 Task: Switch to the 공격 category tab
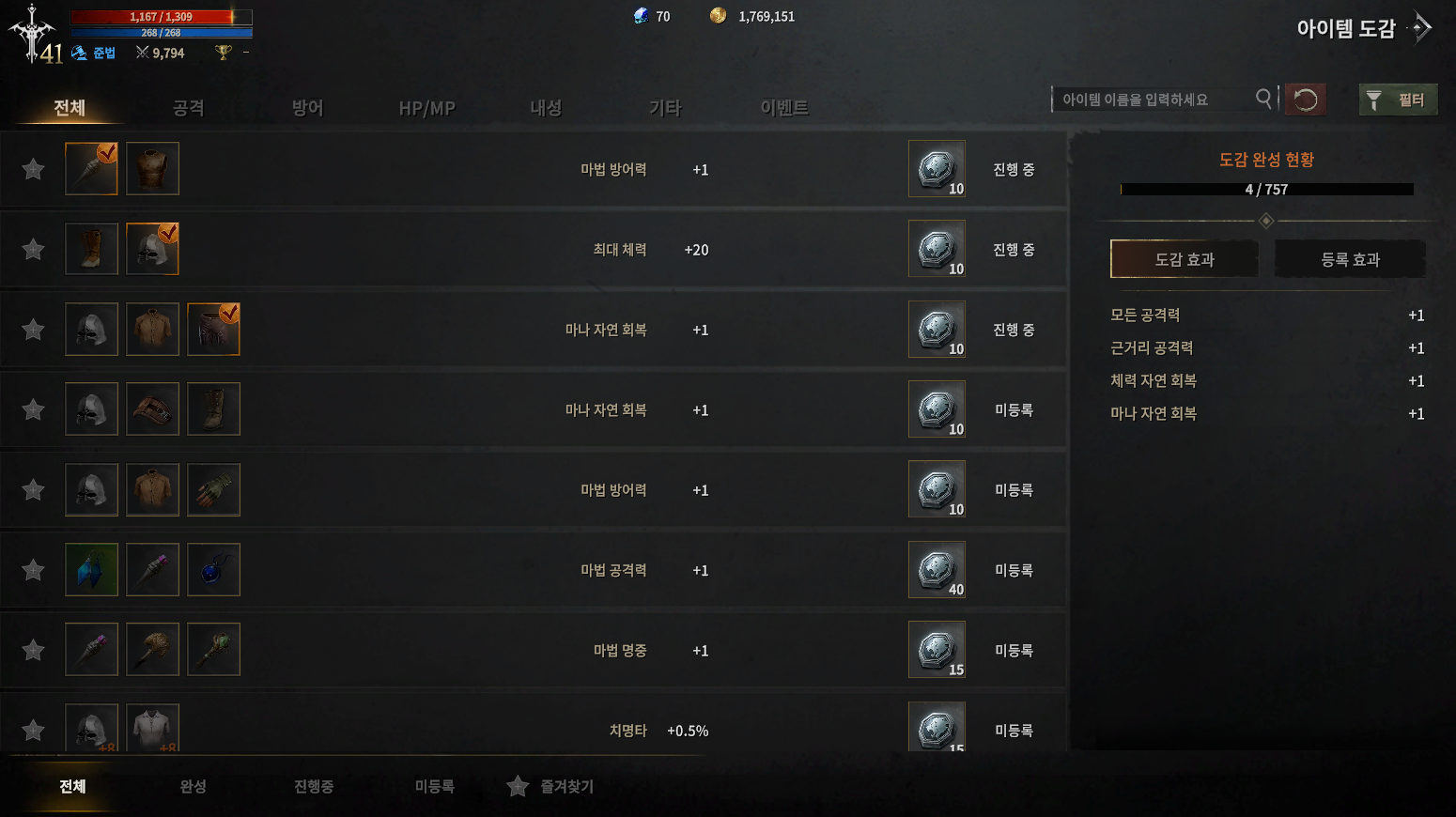click(189, 108)
